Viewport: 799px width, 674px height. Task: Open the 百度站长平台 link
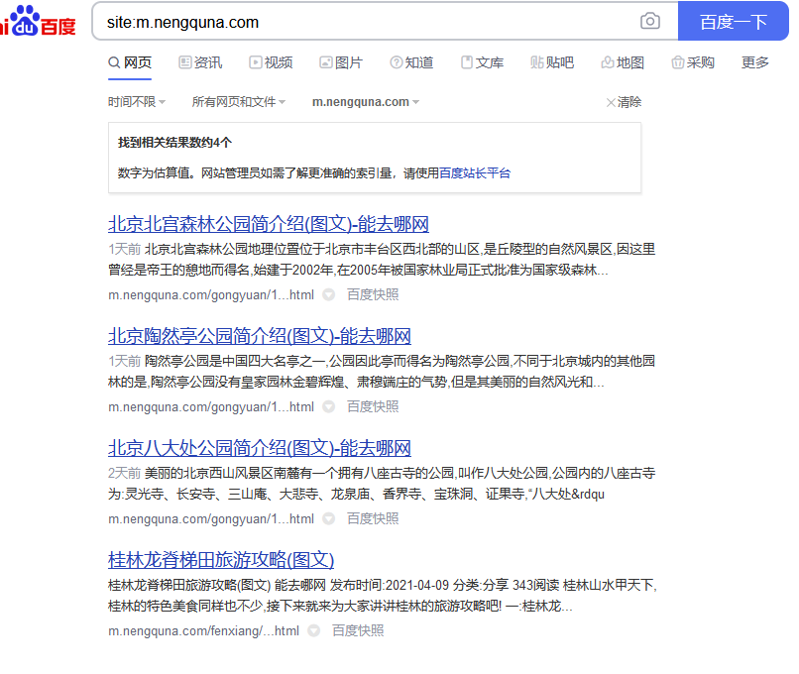click(475, 173)
